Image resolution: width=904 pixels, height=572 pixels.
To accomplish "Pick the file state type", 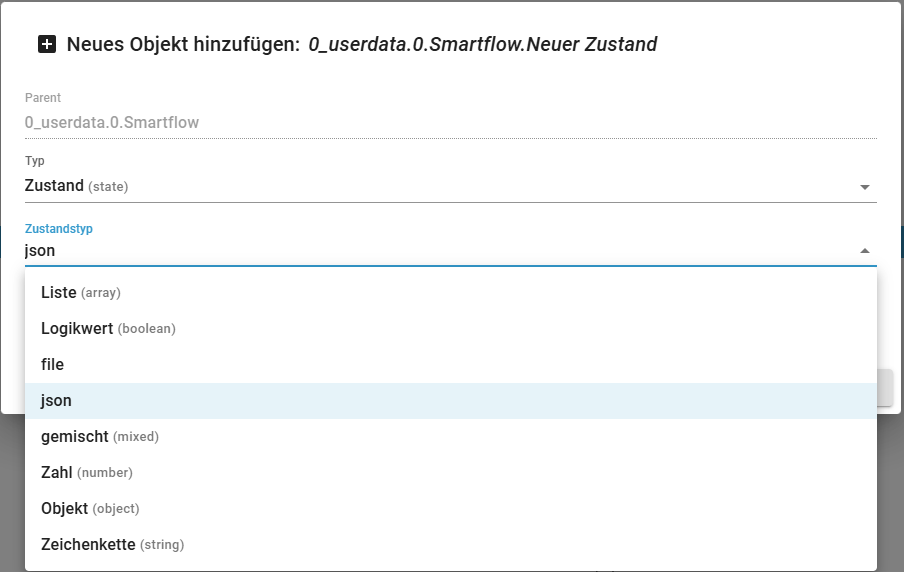I will tap(52, 364).
